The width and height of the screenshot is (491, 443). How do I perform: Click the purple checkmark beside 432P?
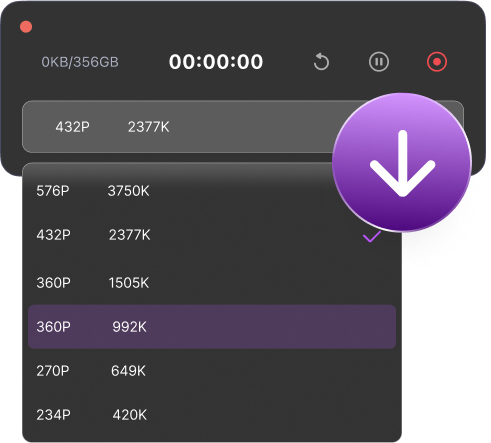[x=372, y=236]
